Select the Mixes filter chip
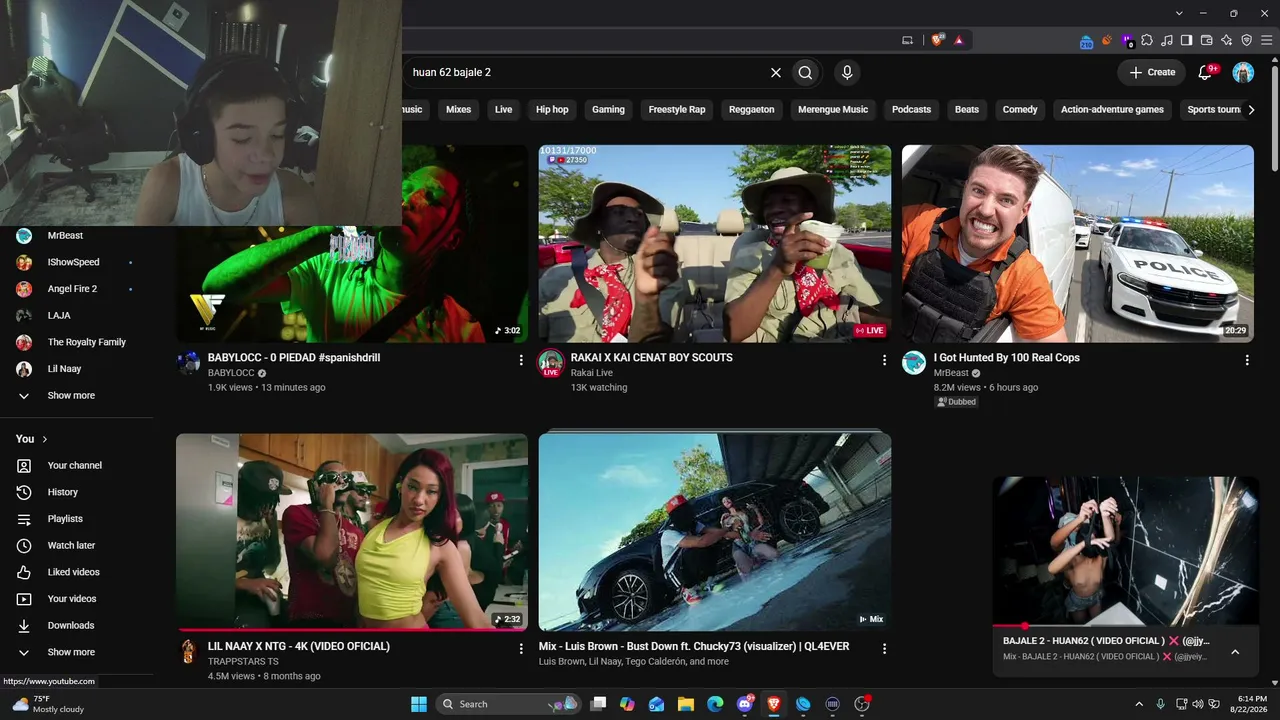The image size is (1280, 720). click(458, 109)
